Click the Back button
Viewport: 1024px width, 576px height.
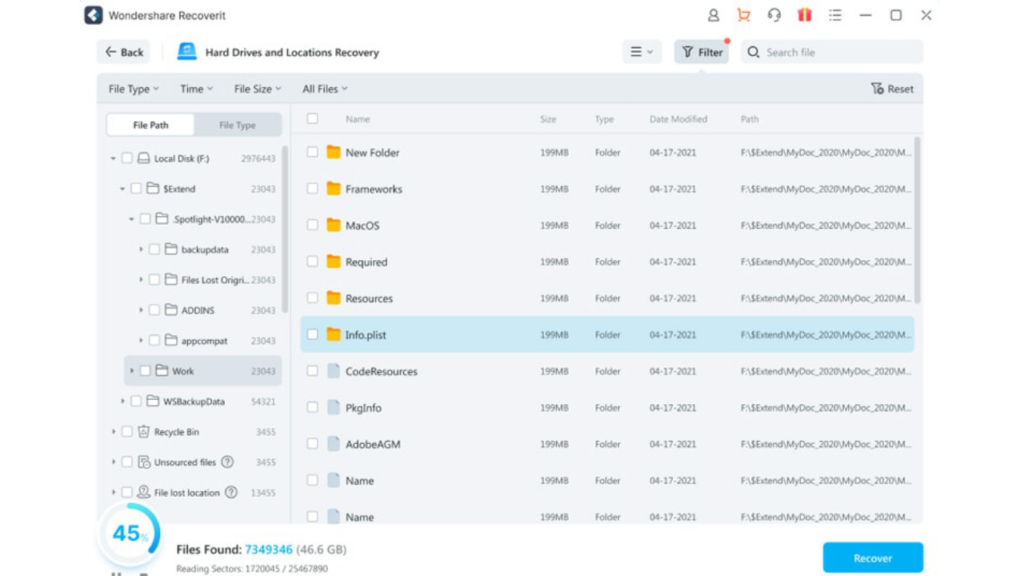123,50
